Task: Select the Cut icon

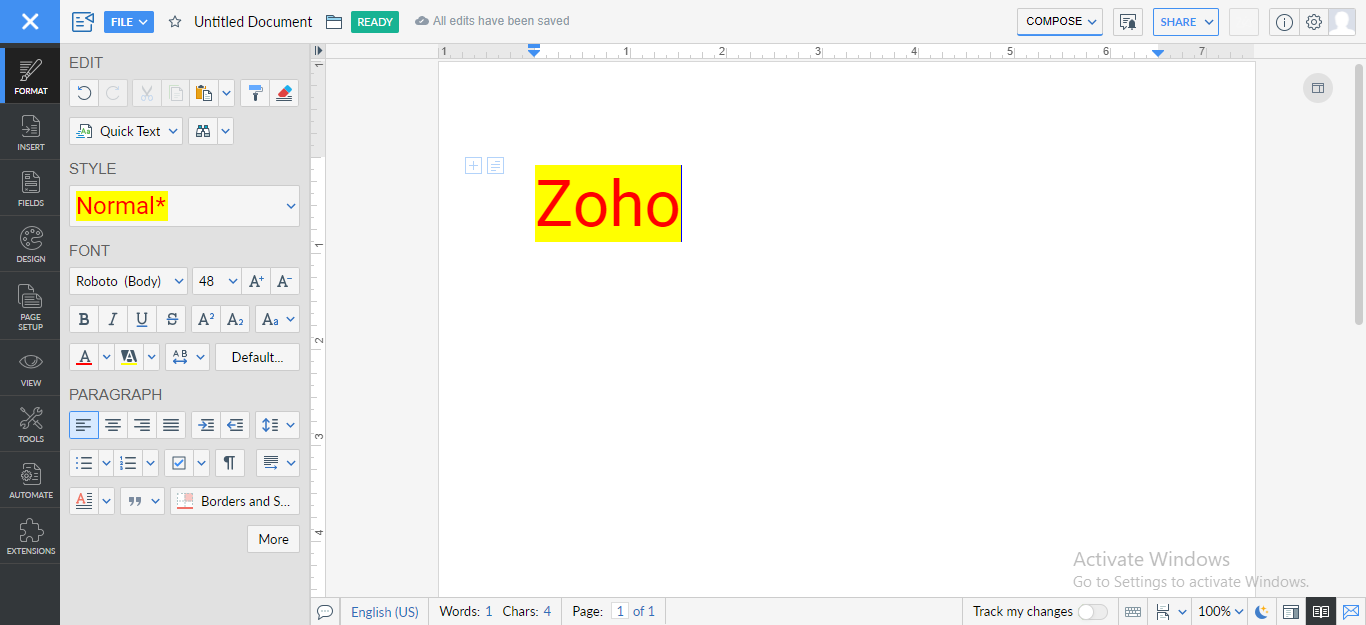Action: pos(145,93)
